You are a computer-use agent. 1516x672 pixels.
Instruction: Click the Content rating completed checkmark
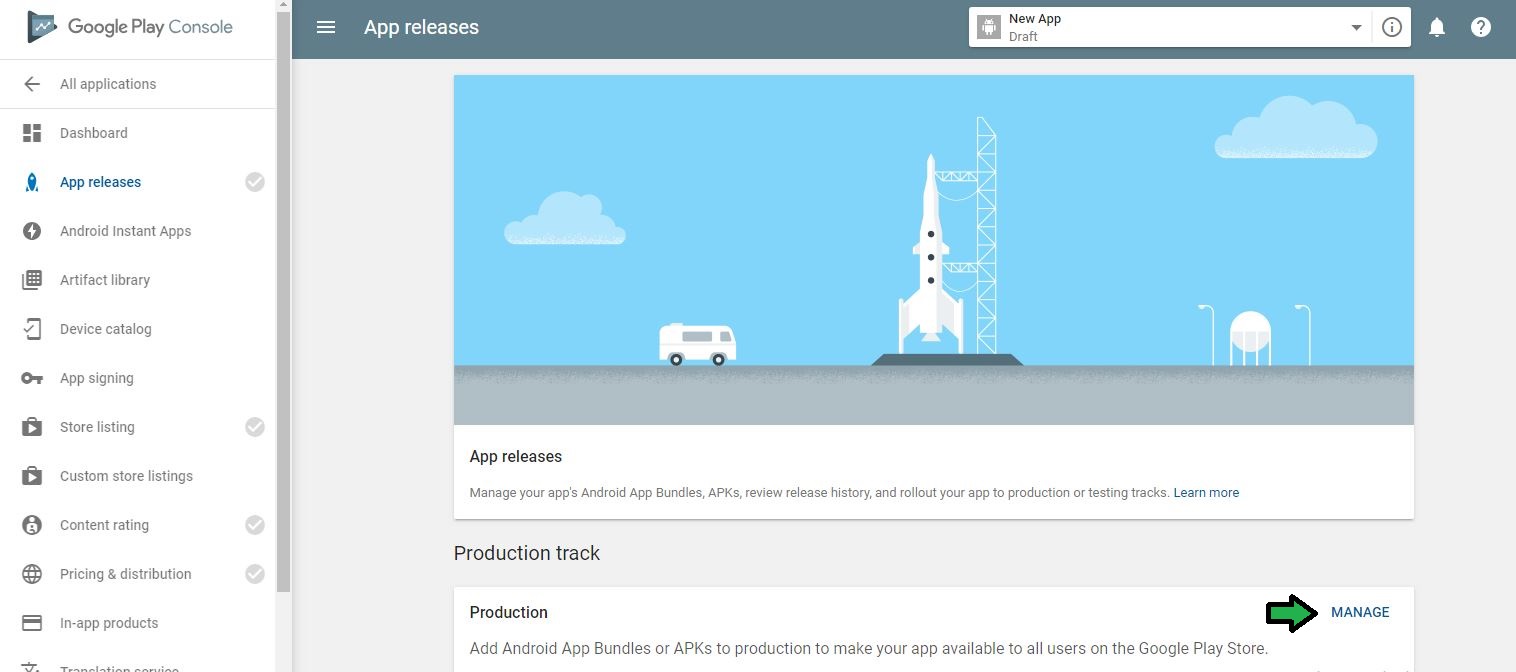click(x=255, y=525)
